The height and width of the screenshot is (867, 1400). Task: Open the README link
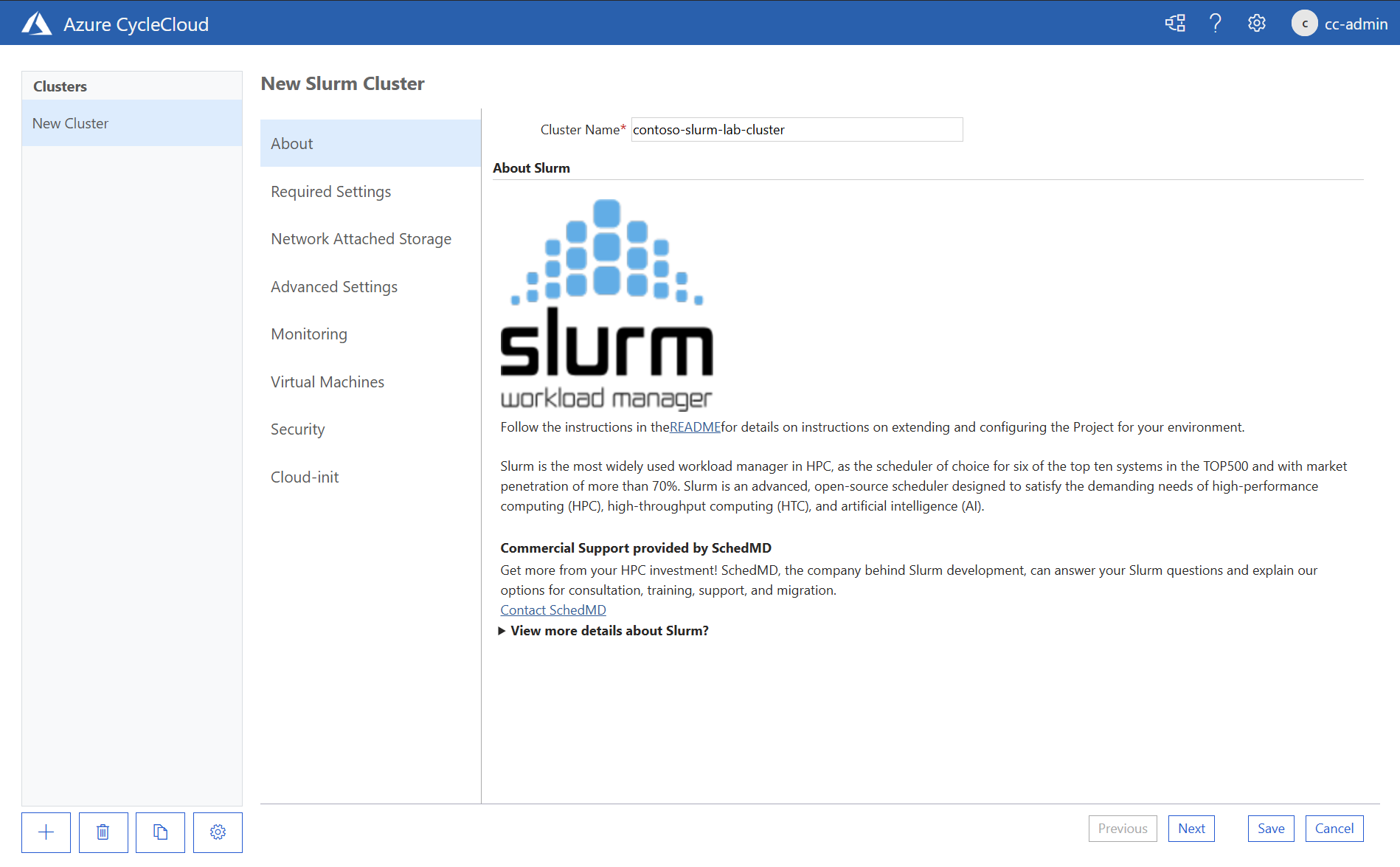(x=695, y=427)
